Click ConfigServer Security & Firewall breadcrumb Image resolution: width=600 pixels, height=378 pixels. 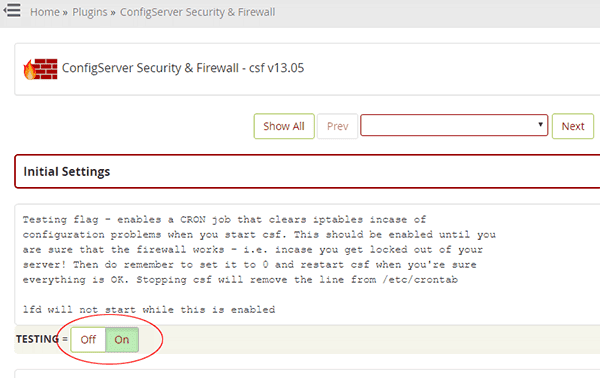[197, 12]
